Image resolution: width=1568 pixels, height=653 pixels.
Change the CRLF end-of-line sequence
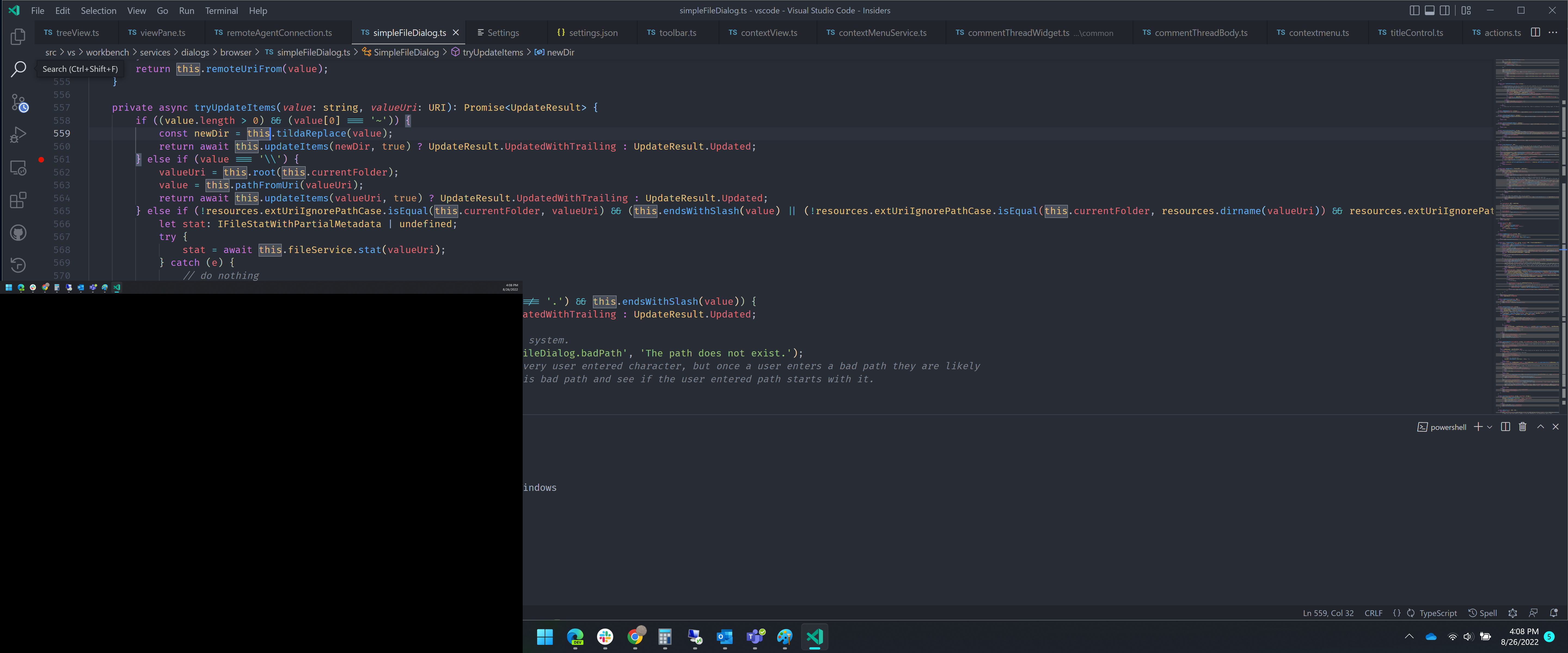pyautogui.click(x=1373, y=613)
